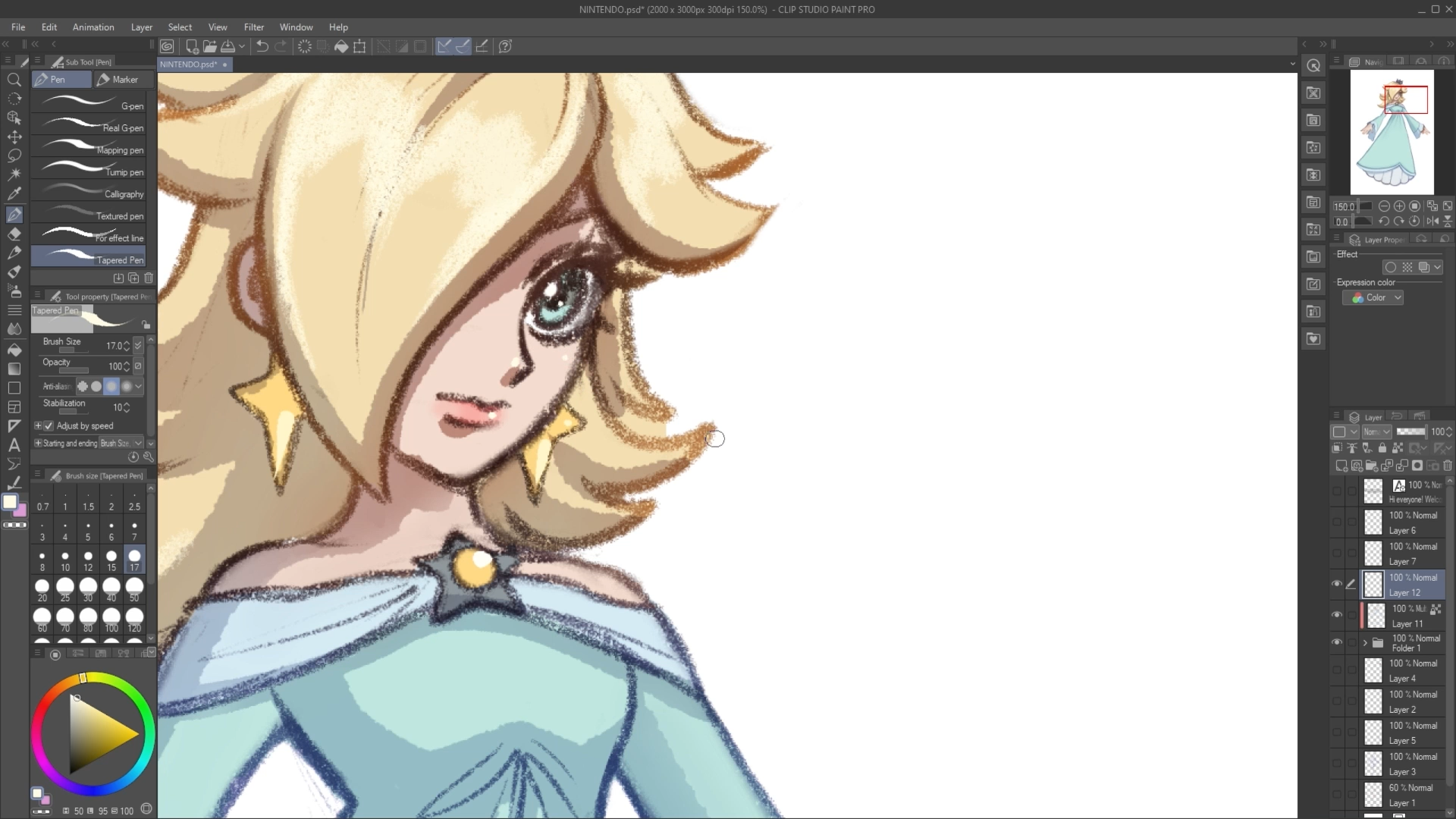The height and width of the screenshot is (819, 1456).
Task: Click the New raster layer icon
Action: (1341, 466)
